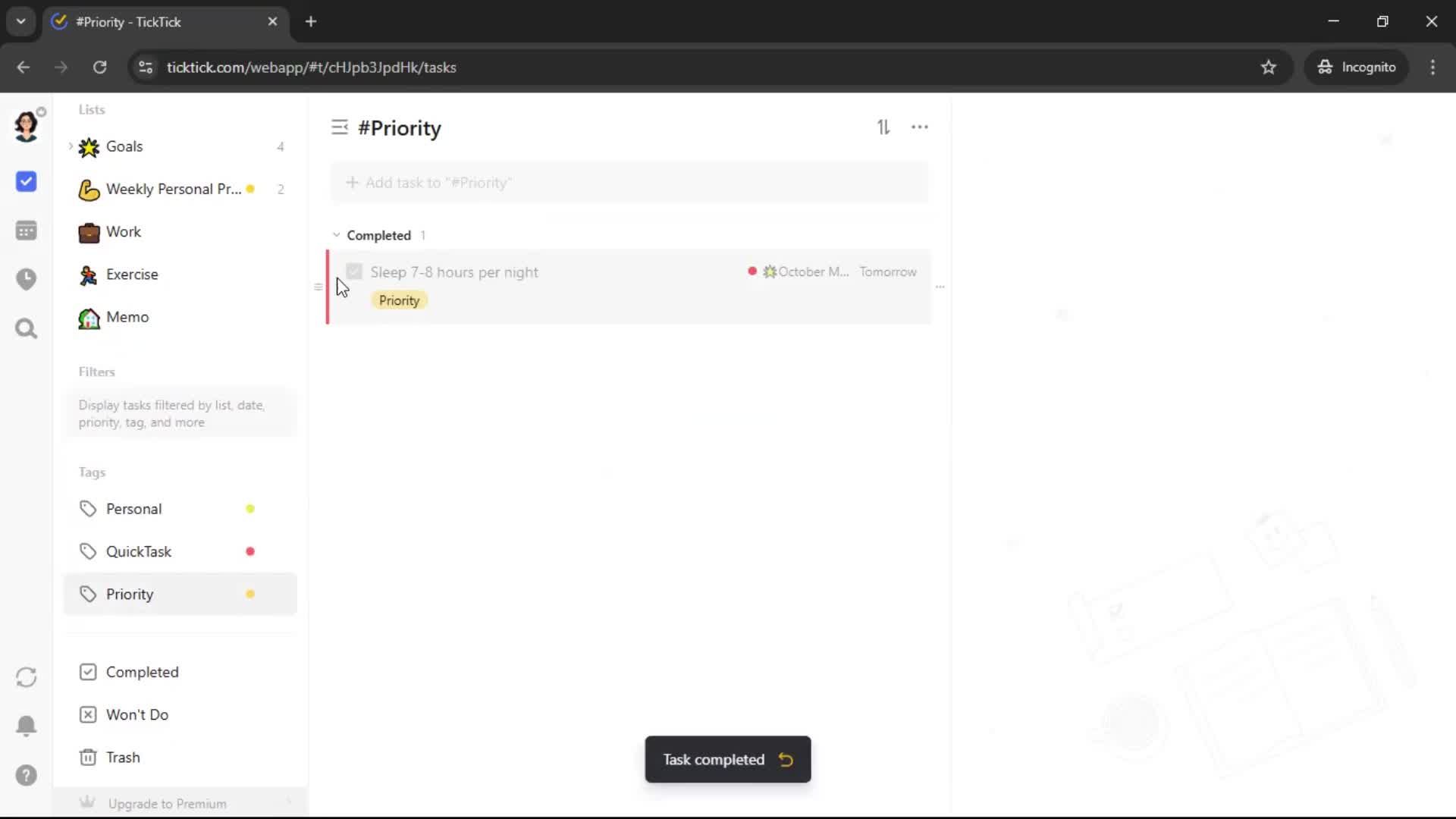Click the yellow dot next to Personal tag

point(250,509)
